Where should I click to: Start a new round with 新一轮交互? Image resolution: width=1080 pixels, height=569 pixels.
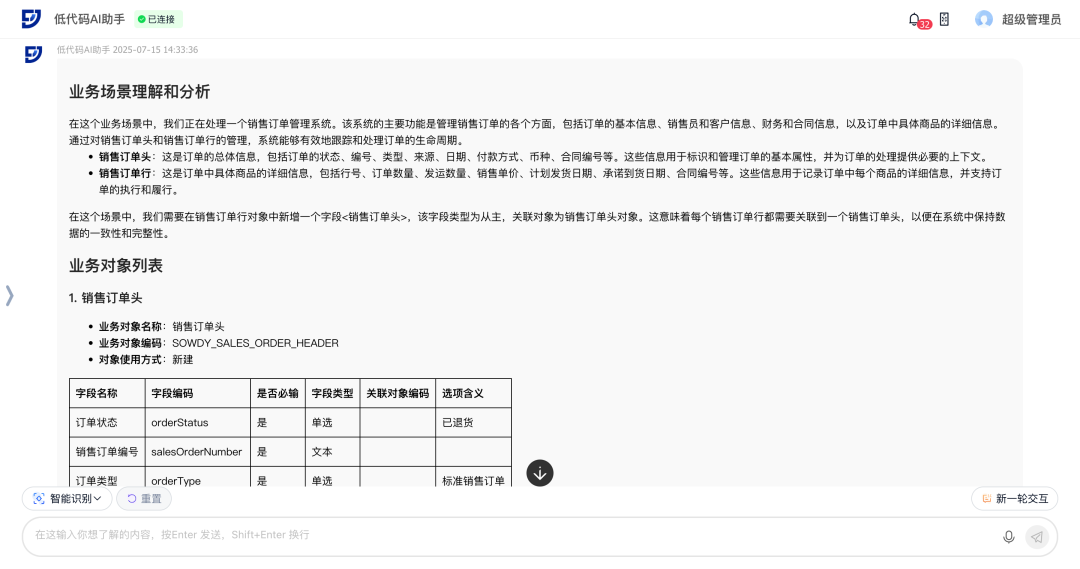1014,498
